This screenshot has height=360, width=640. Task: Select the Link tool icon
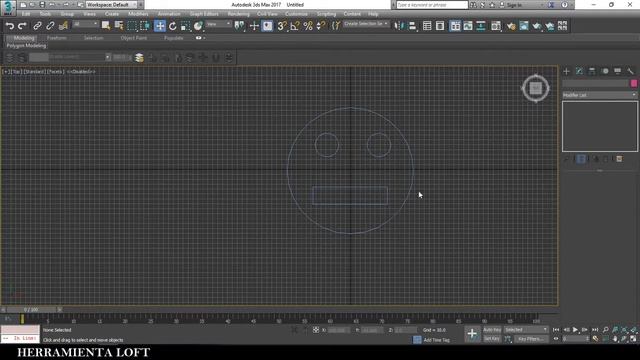click(37, 26)
